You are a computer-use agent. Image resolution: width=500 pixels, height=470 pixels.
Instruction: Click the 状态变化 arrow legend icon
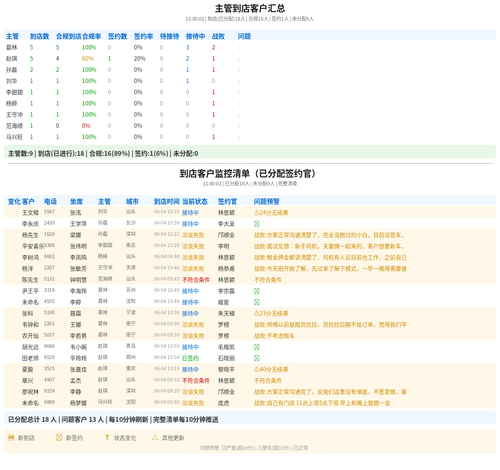click(x=107, y=437)
